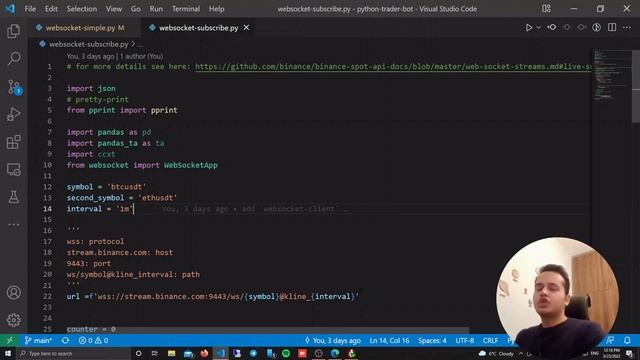The height and width of the screenshot is (360, 640).
Task: Synchronize changes icon in status bar
Action: 65,340
